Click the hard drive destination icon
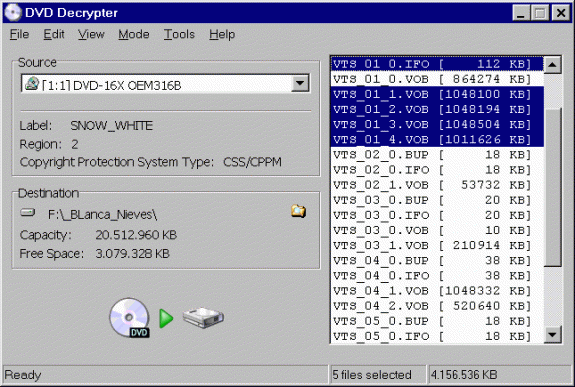The image size is (575, 387). (x=203, y=317)
